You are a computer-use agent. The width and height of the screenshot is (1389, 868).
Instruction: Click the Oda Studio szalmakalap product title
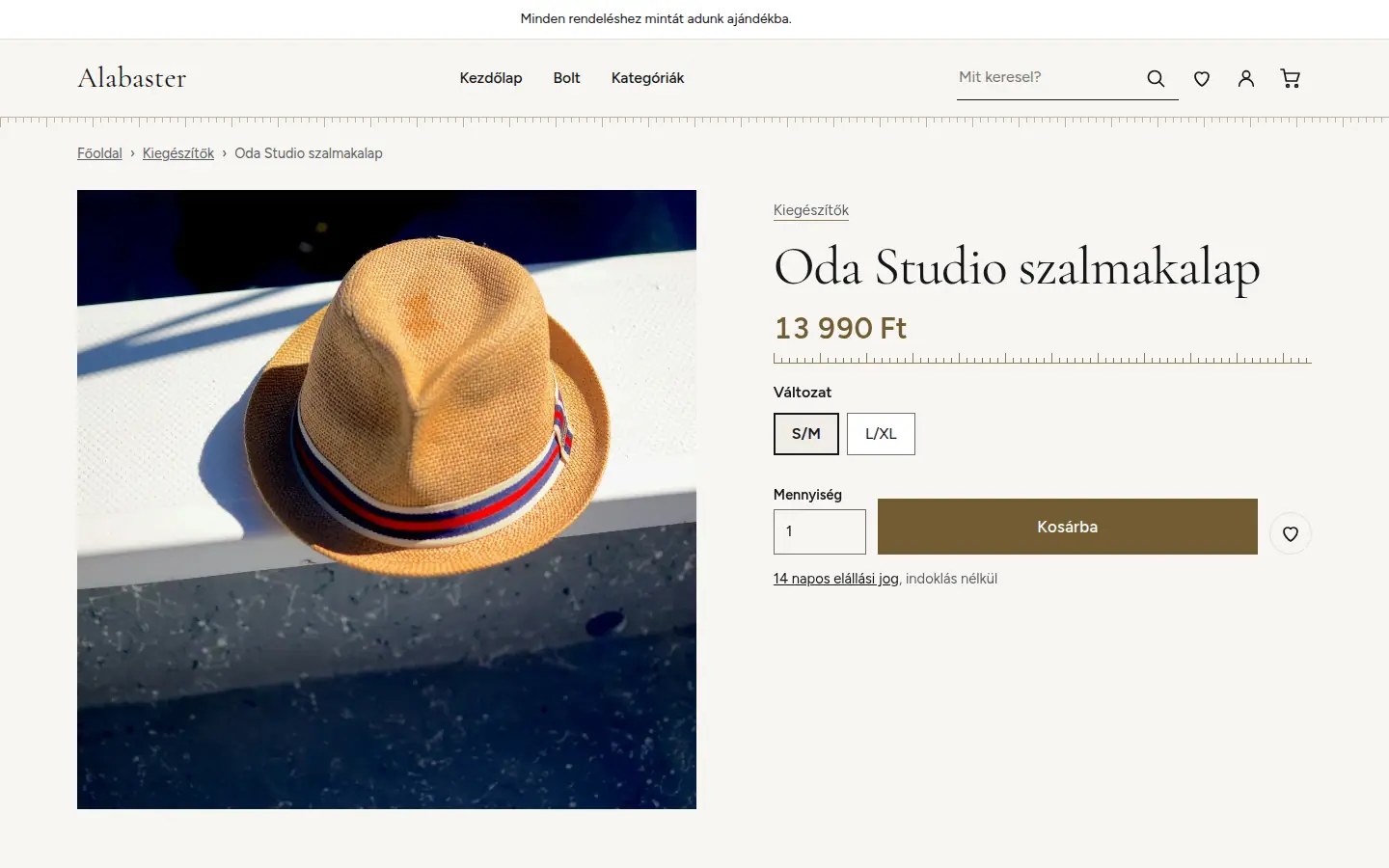(x=1017, y=267)
